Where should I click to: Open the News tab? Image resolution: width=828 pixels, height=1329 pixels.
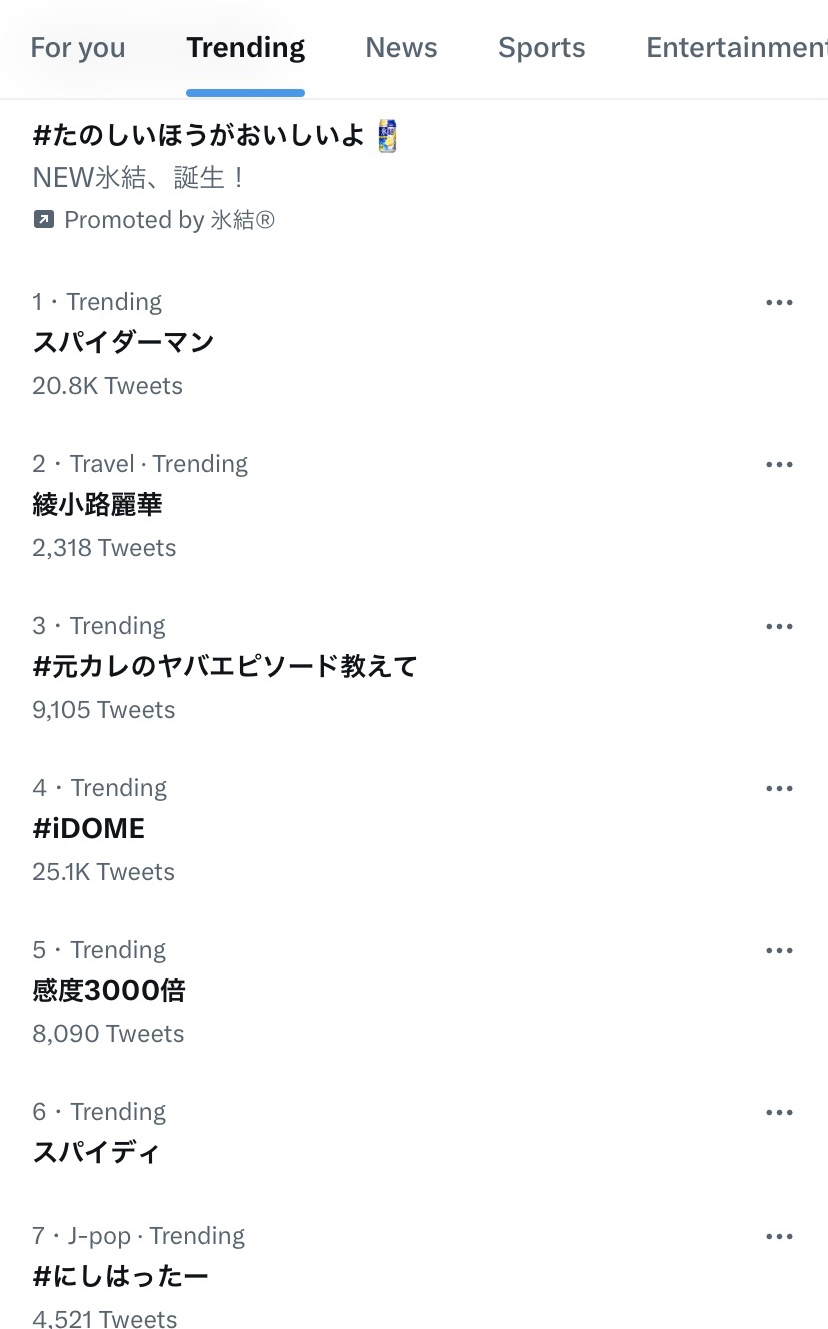(x=401, y=48)
